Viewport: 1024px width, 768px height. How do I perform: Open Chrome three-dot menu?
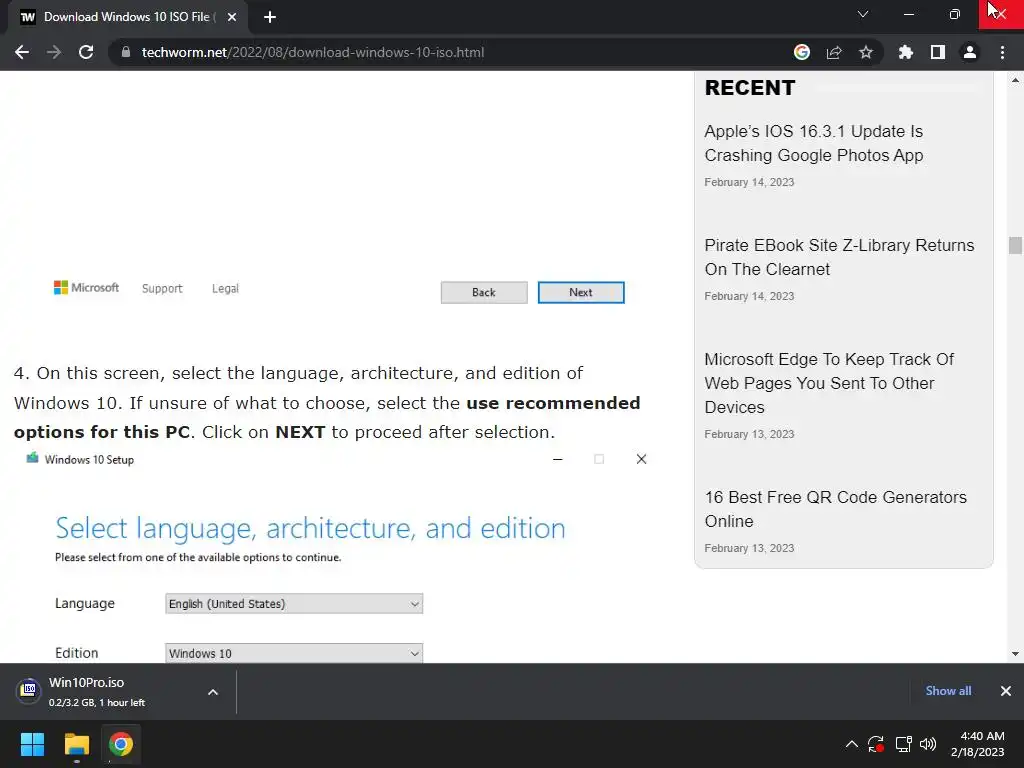(x=1002, y=52)
